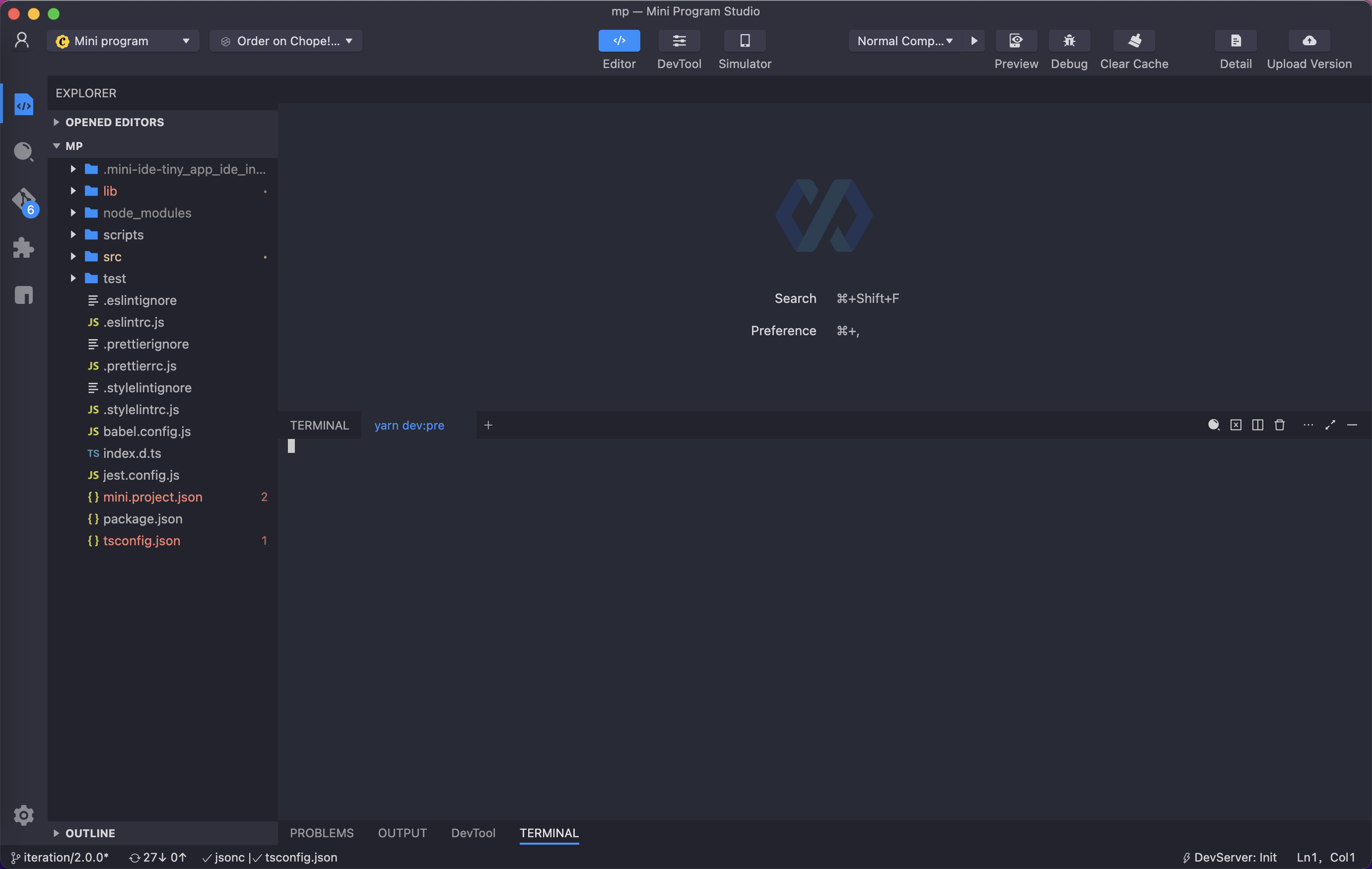Viewport: 1372px width, 869px height.
Task: Open the Preview eye icon
Action: pyautogui.click(x=1015, y=40)
